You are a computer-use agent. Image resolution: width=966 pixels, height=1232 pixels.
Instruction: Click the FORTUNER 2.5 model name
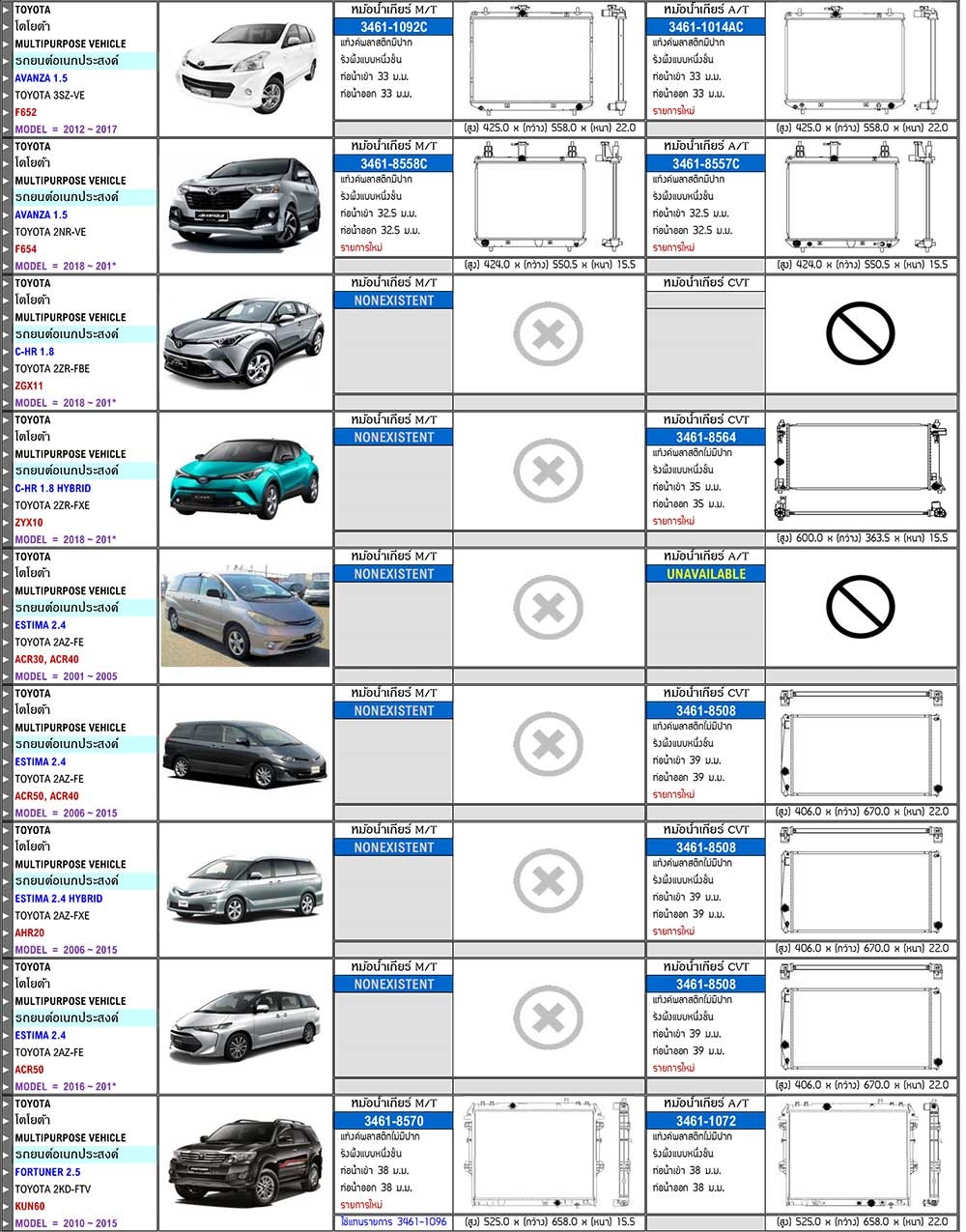click(47, 1172)
